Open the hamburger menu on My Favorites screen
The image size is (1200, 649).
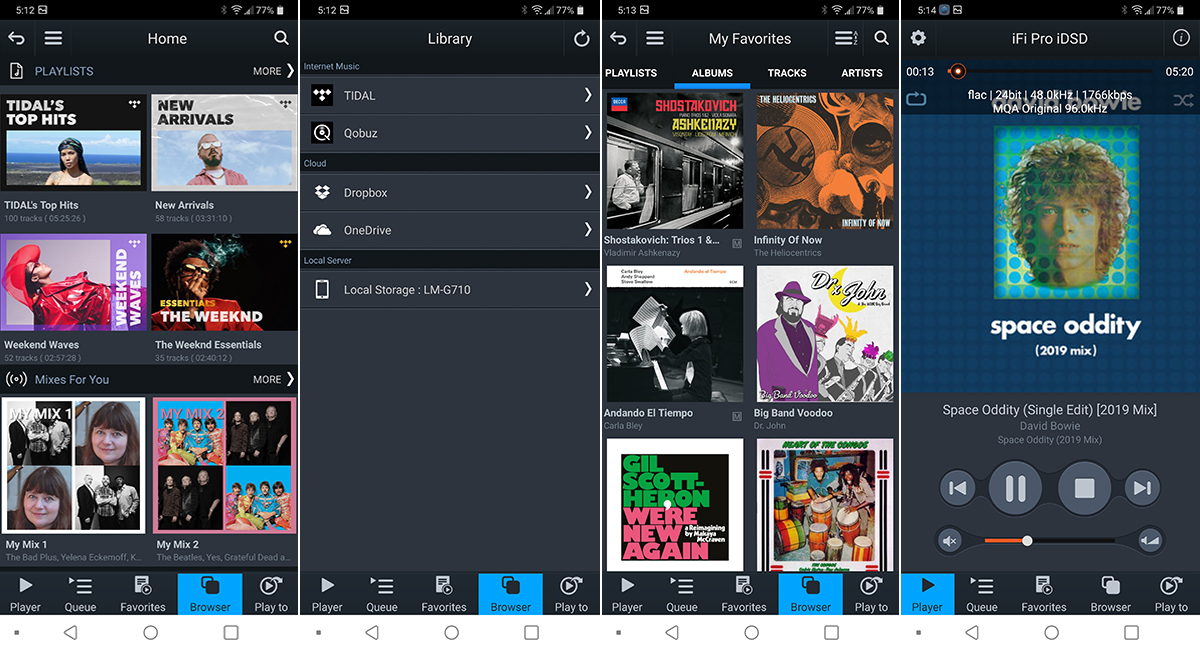(x=655, y=38)
